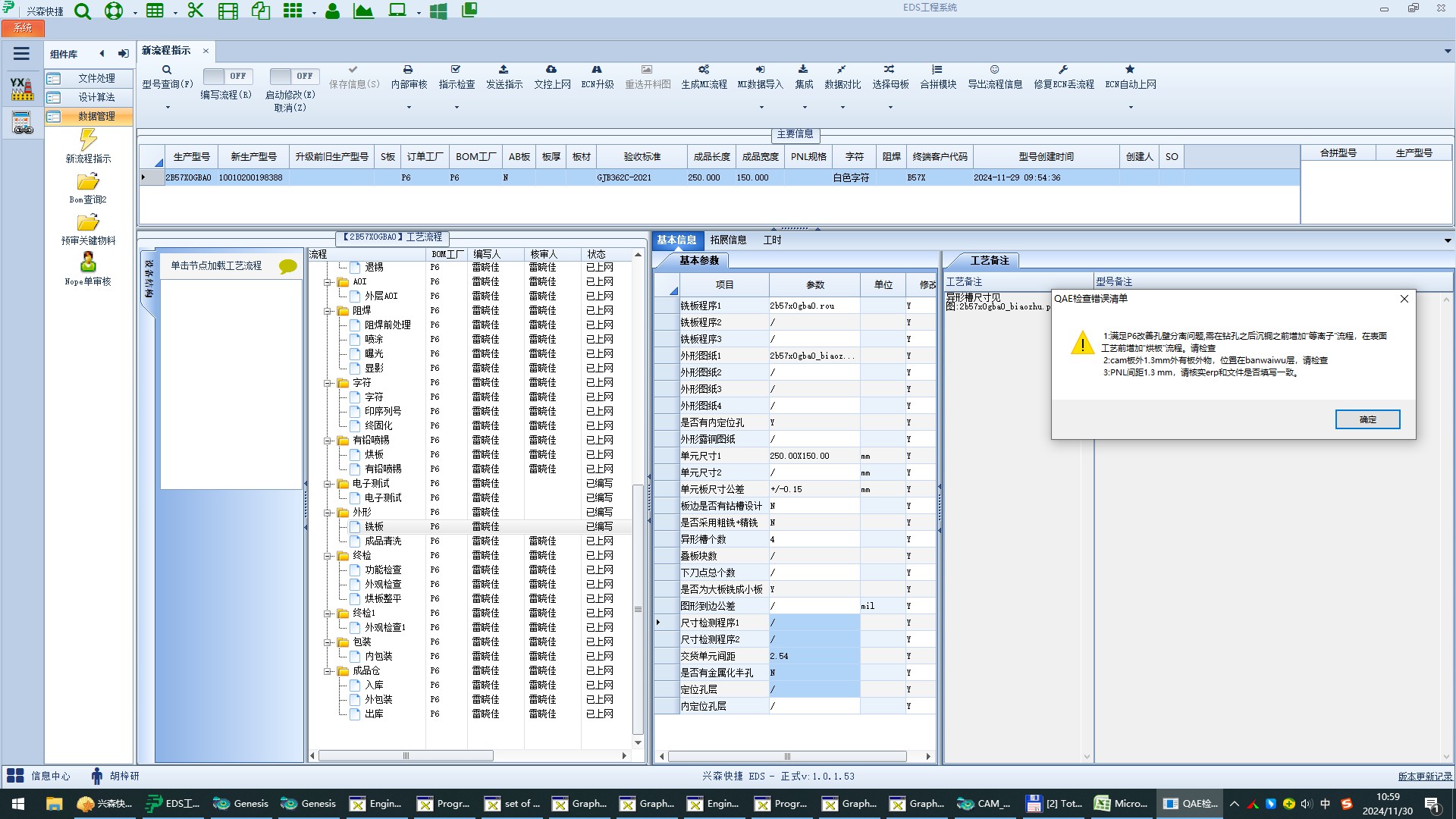Collapse the 字符 folder node
This screenshot has width=1456, height=819.
328,383
